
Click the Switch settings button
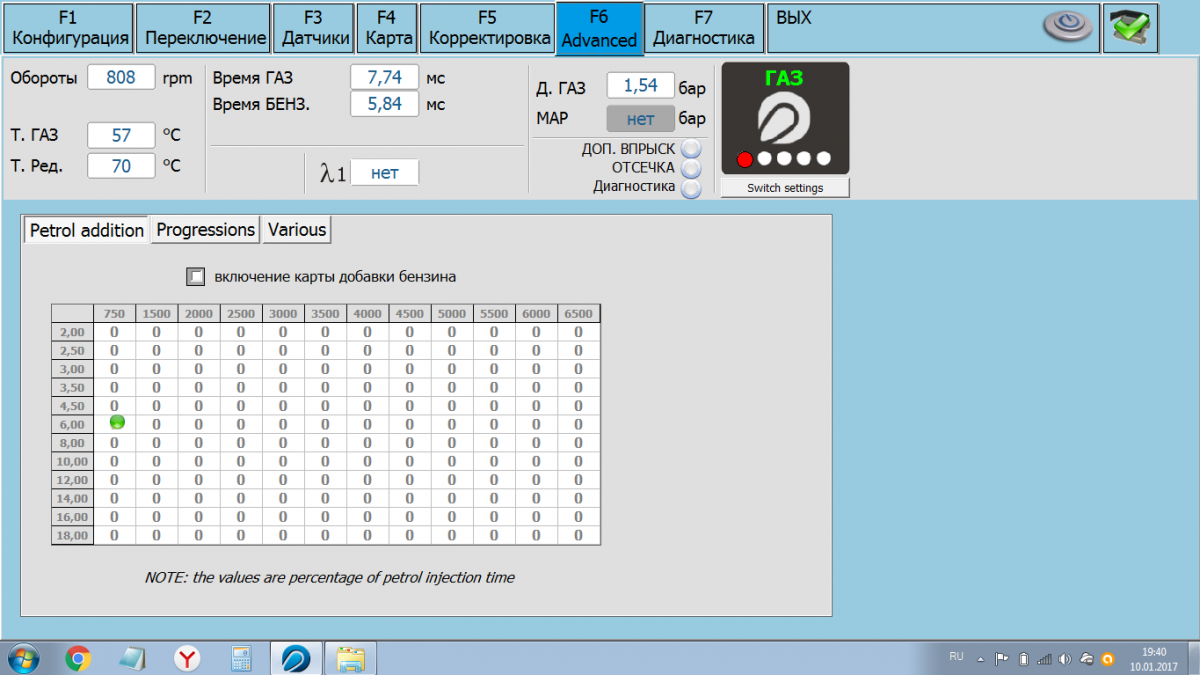coord(785,188)
